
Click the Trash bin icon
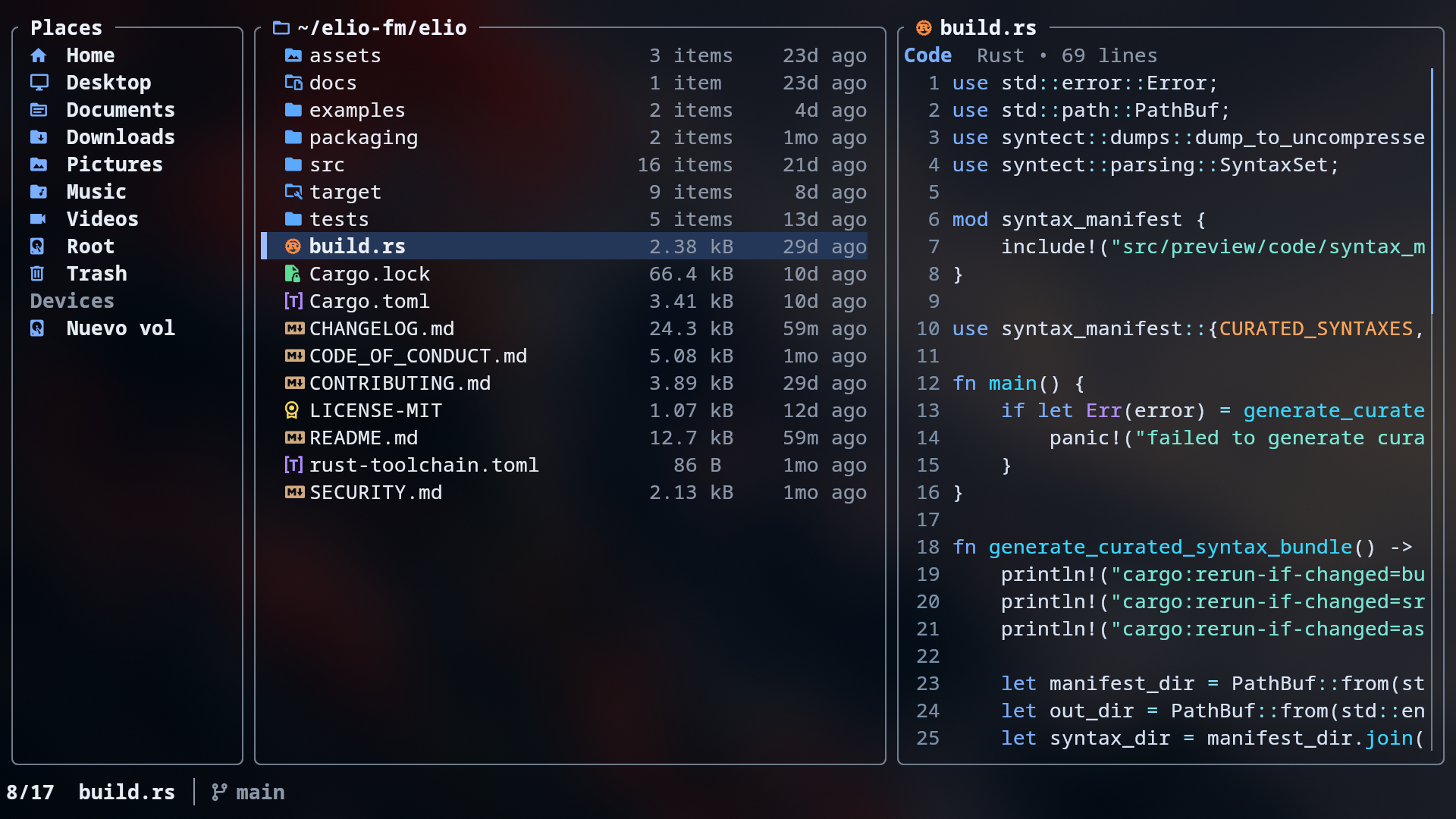pyautogui.click(x=37, y=274)
